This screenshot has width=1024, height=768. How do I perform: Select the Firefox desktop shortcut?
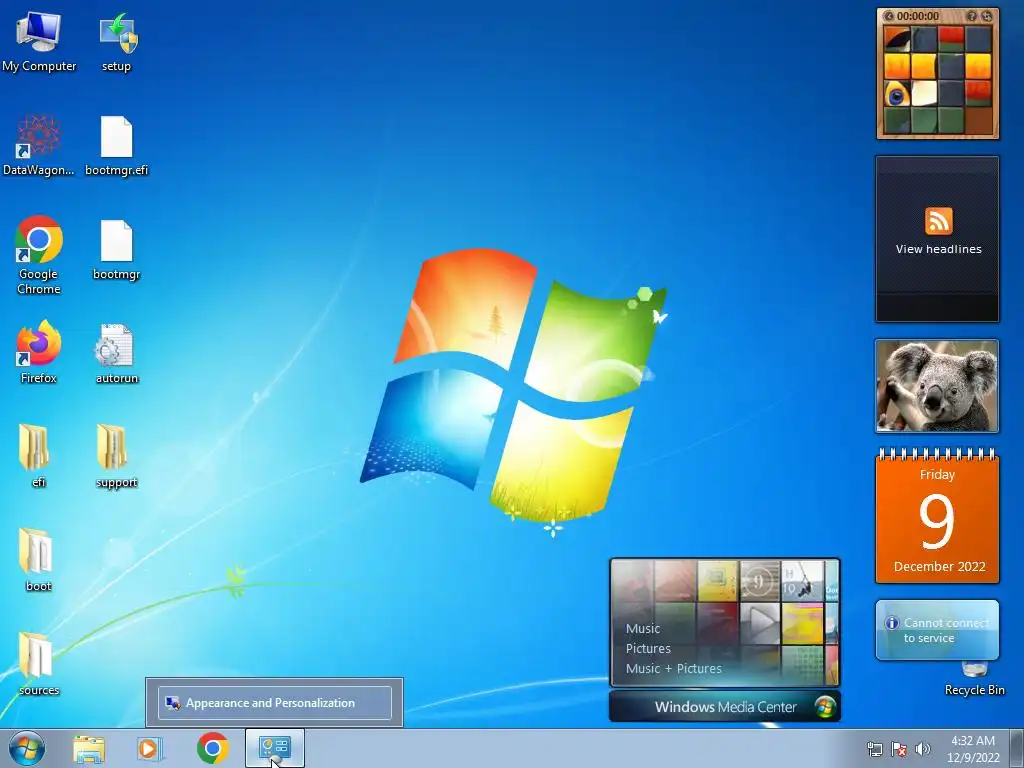[x=39, y=351]
